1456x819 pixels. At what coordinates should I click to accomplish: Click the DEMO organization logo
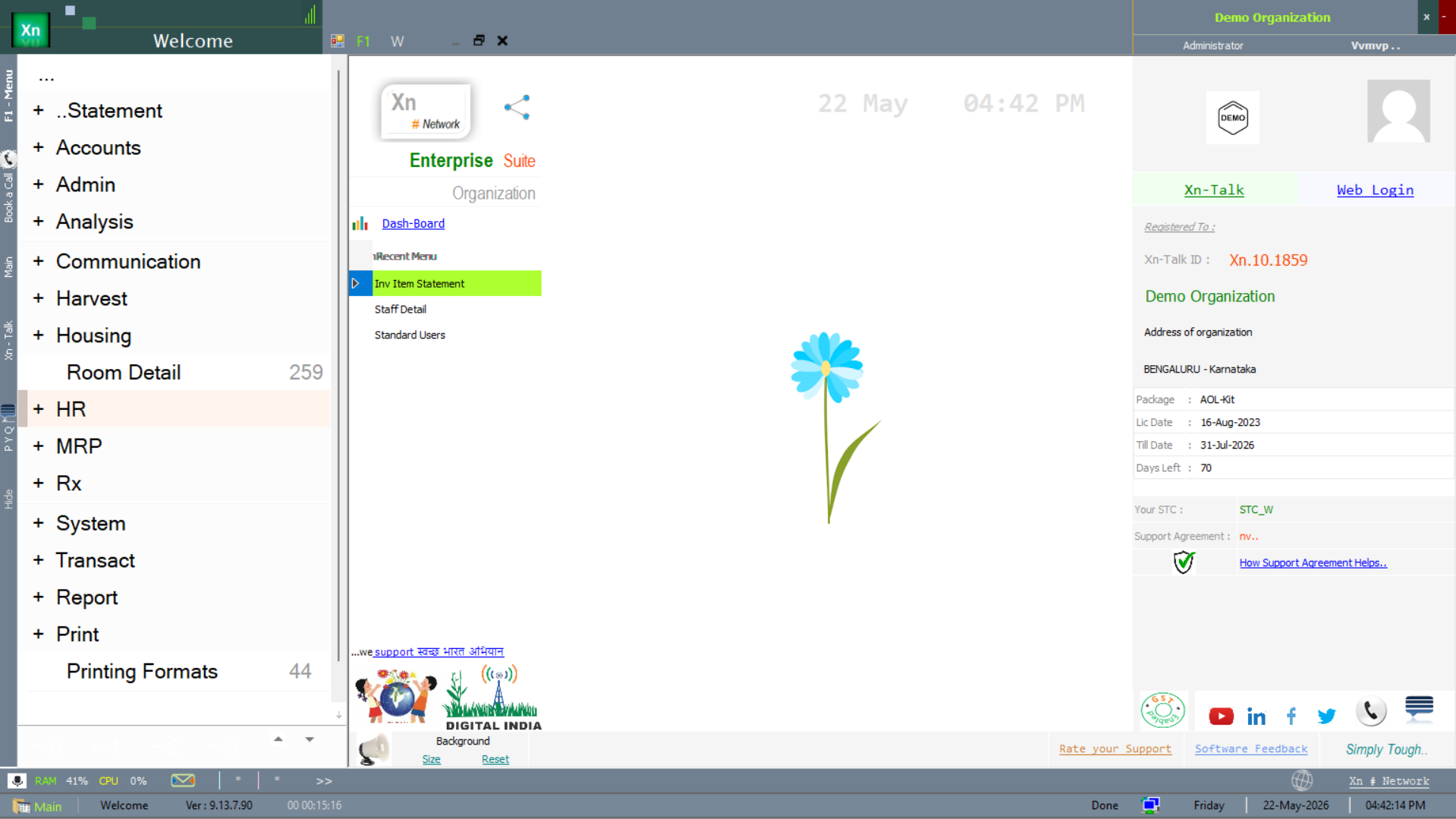1233,118
